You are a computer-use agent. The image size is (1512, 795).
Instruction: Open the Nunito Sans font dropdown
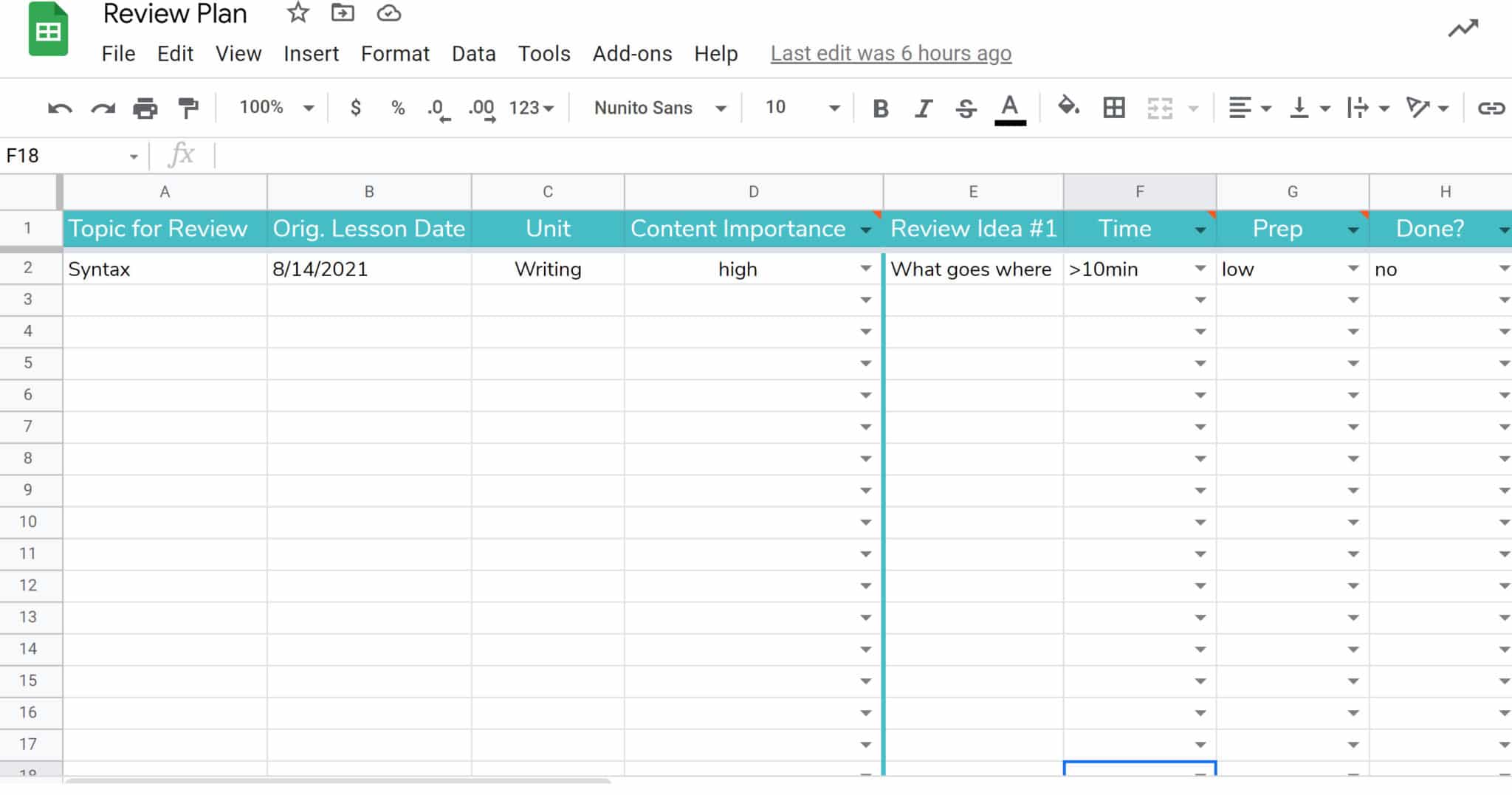point(660,108)
